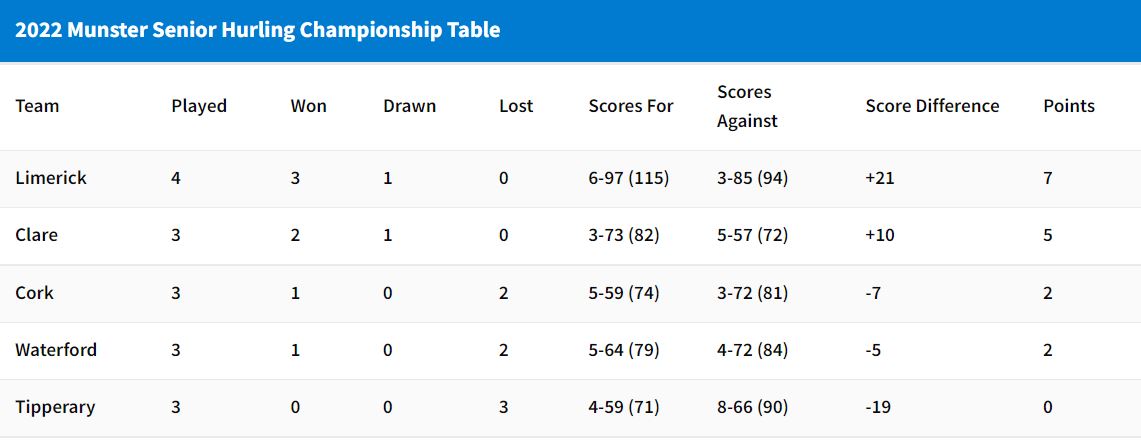Click the Won column header
Viewport: 1141px width, 445px height.
coord(309,106)
